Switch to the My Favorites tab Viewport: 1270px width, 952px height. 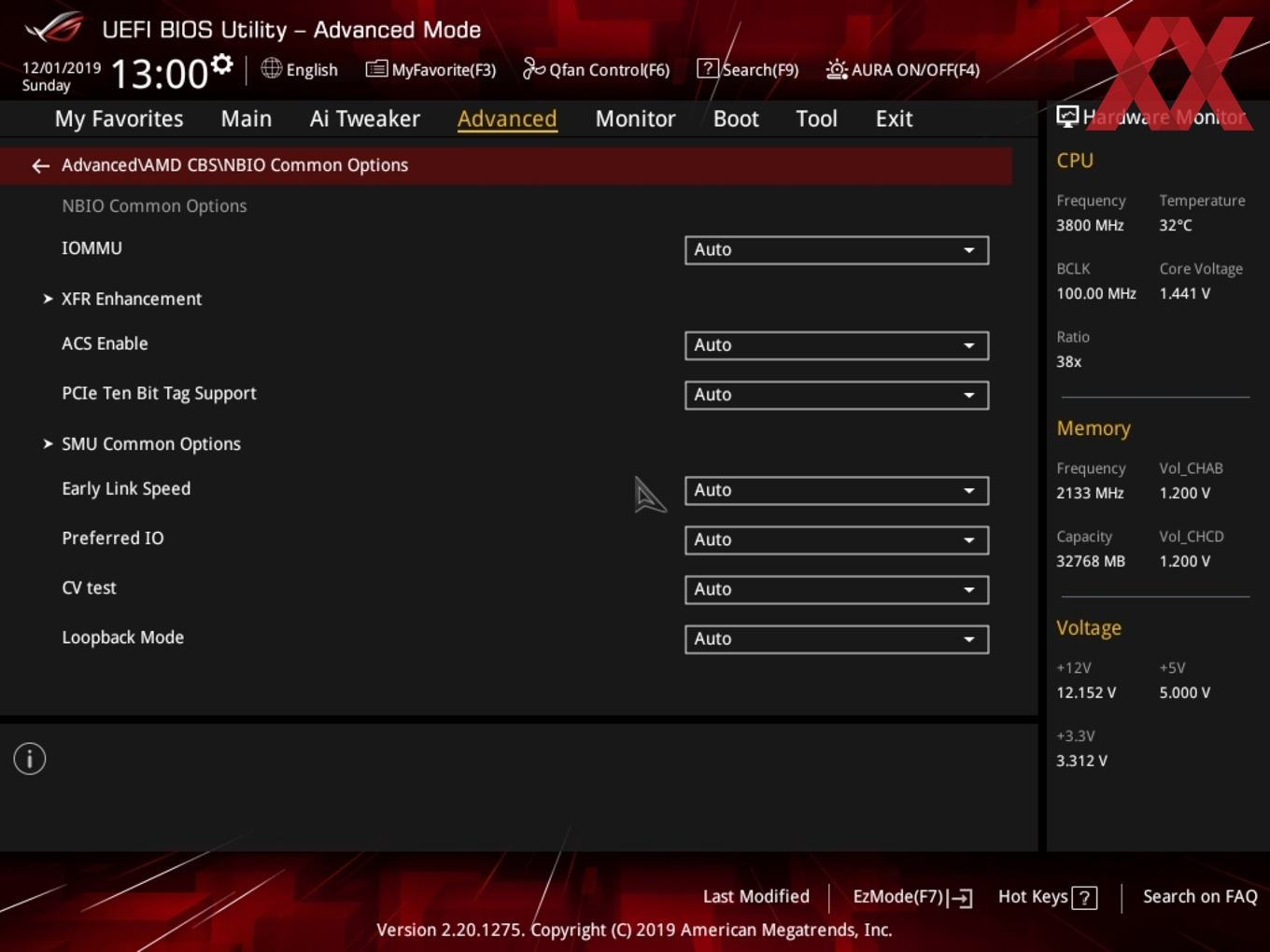pos(119,119)
